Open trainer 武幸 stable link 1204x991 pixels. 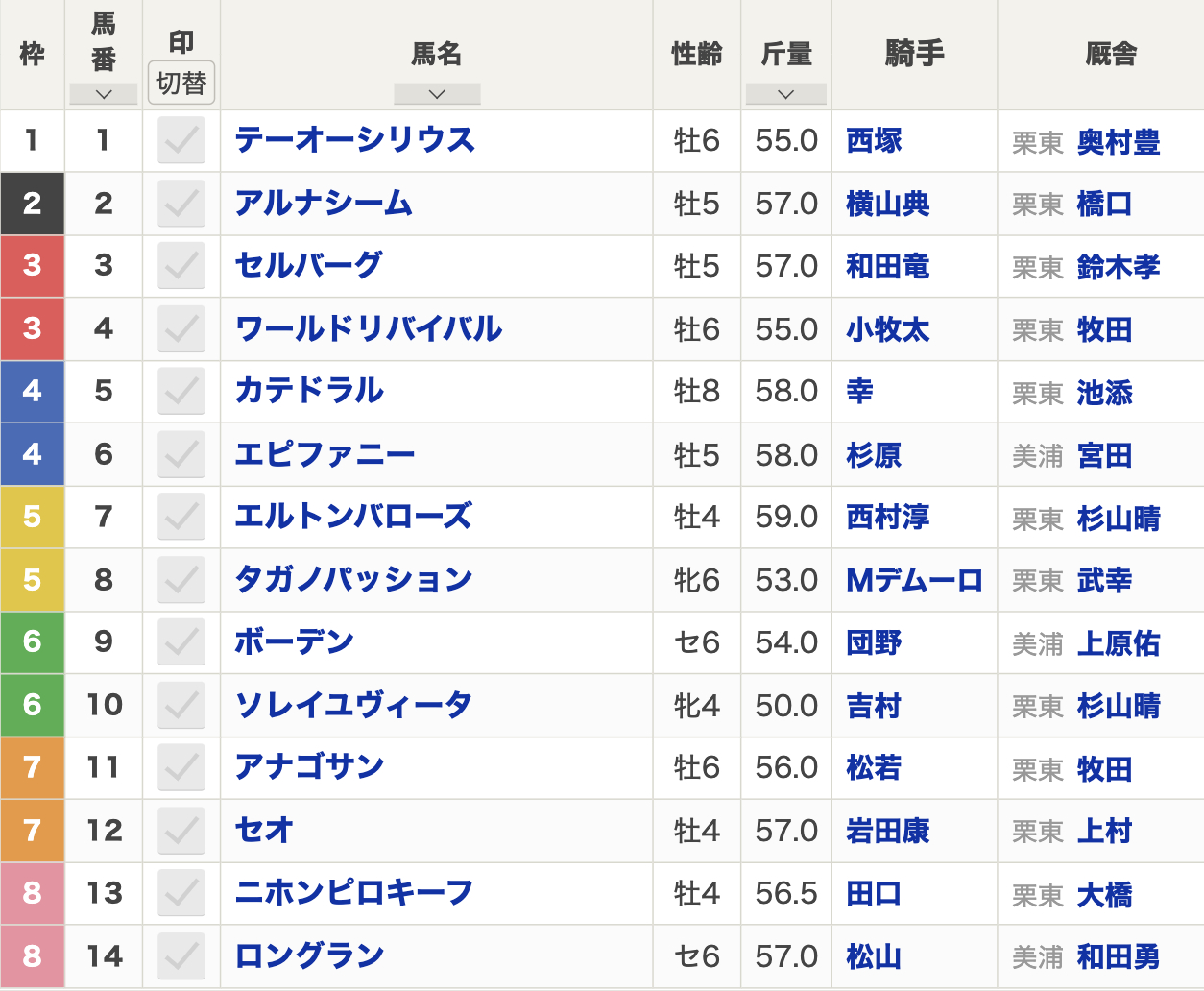tap(1104, 581)
